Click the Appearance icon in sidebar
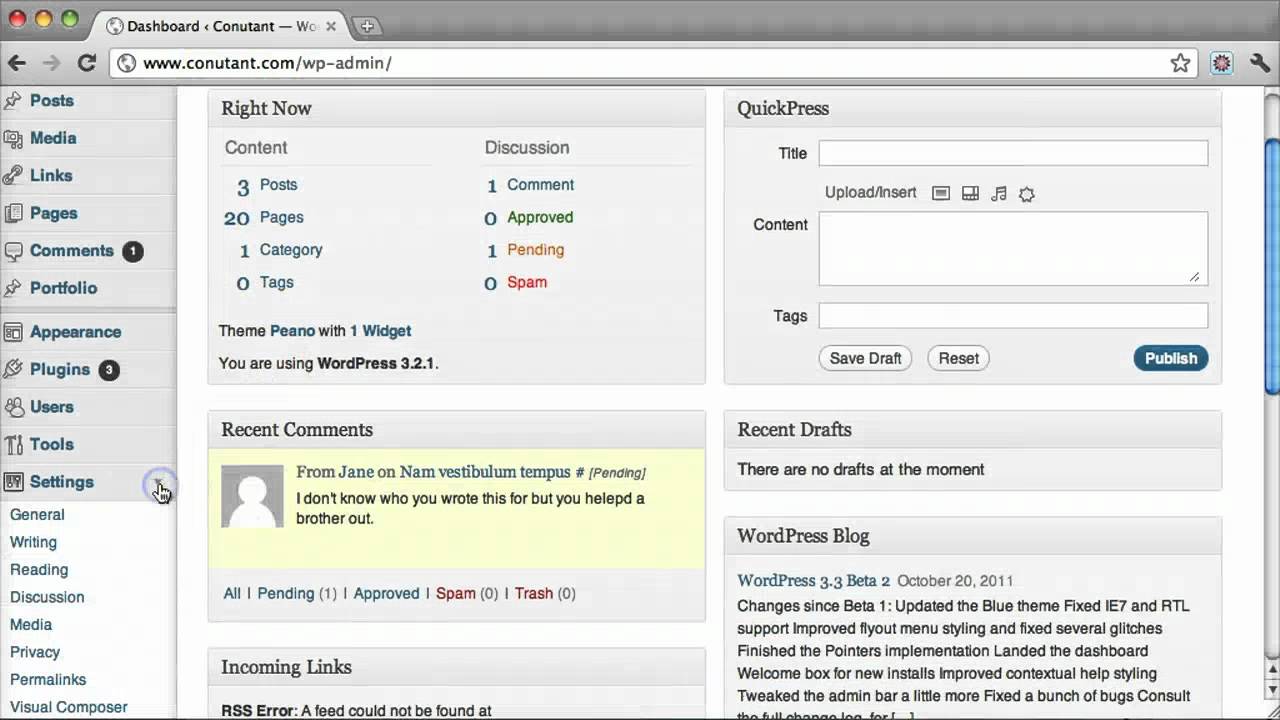 pyautogui.click(x=13, y=332)
